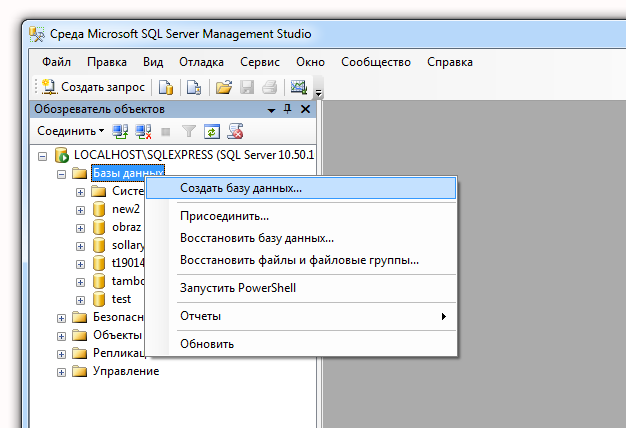Expand the test database node

pyautogui.click(x=80, y=300)
